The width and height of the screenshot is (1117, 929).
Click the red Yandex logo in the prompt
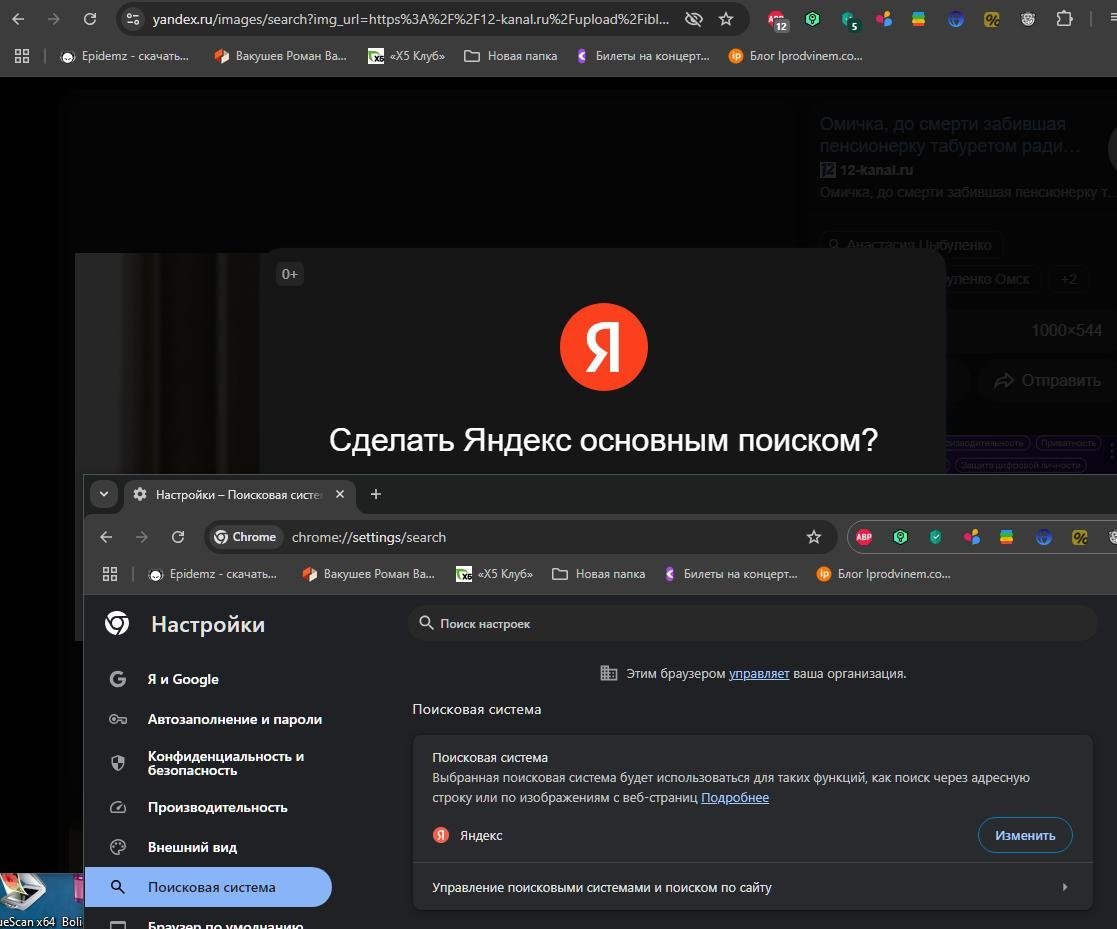[603, 347]
